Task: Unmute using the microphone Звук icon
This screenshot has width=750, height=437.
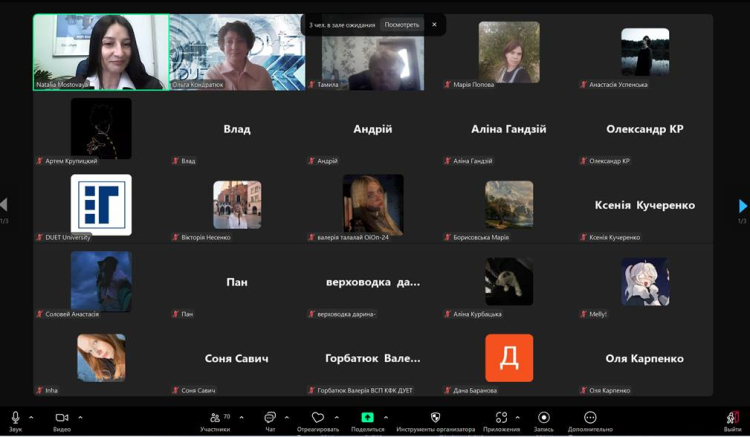Action: click(15, 417)
